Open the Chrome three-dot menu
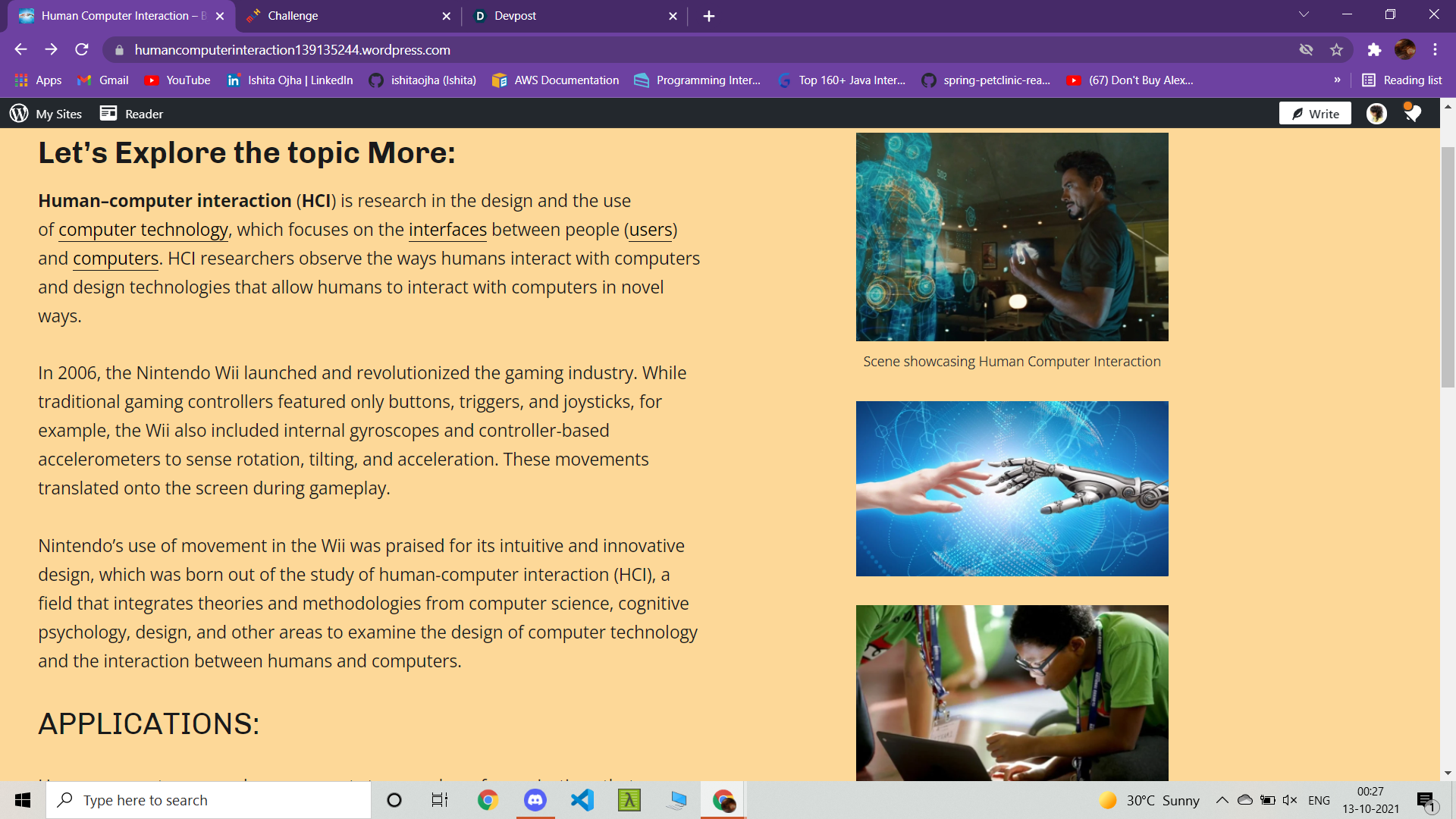Viewport: 1456px width, 819px height. click(1435, 49)
